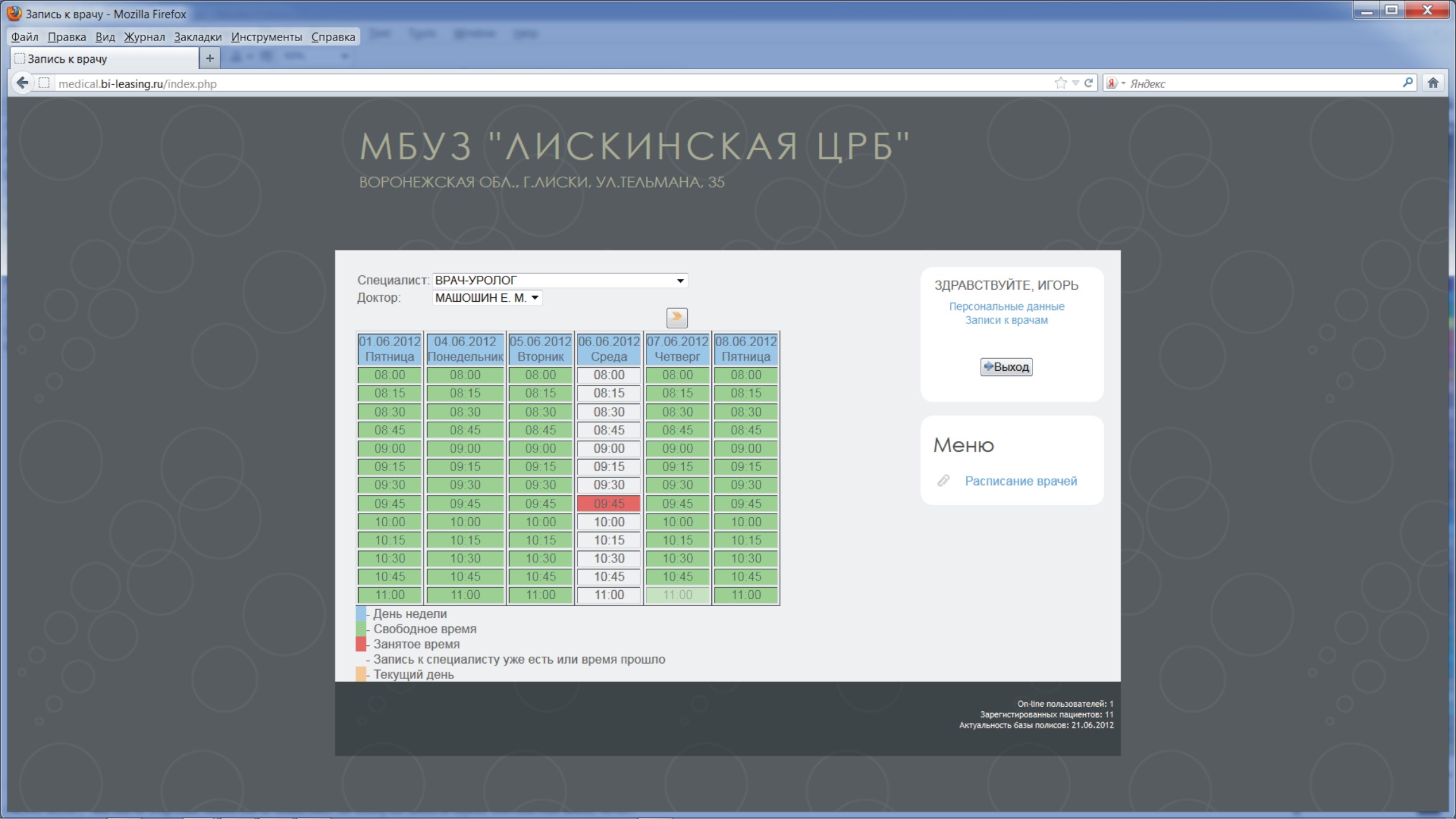The height and width of the screenshot is (819, 1456).
Task: Click the Меню heading in the sidebar
Action: pos(963,445)
